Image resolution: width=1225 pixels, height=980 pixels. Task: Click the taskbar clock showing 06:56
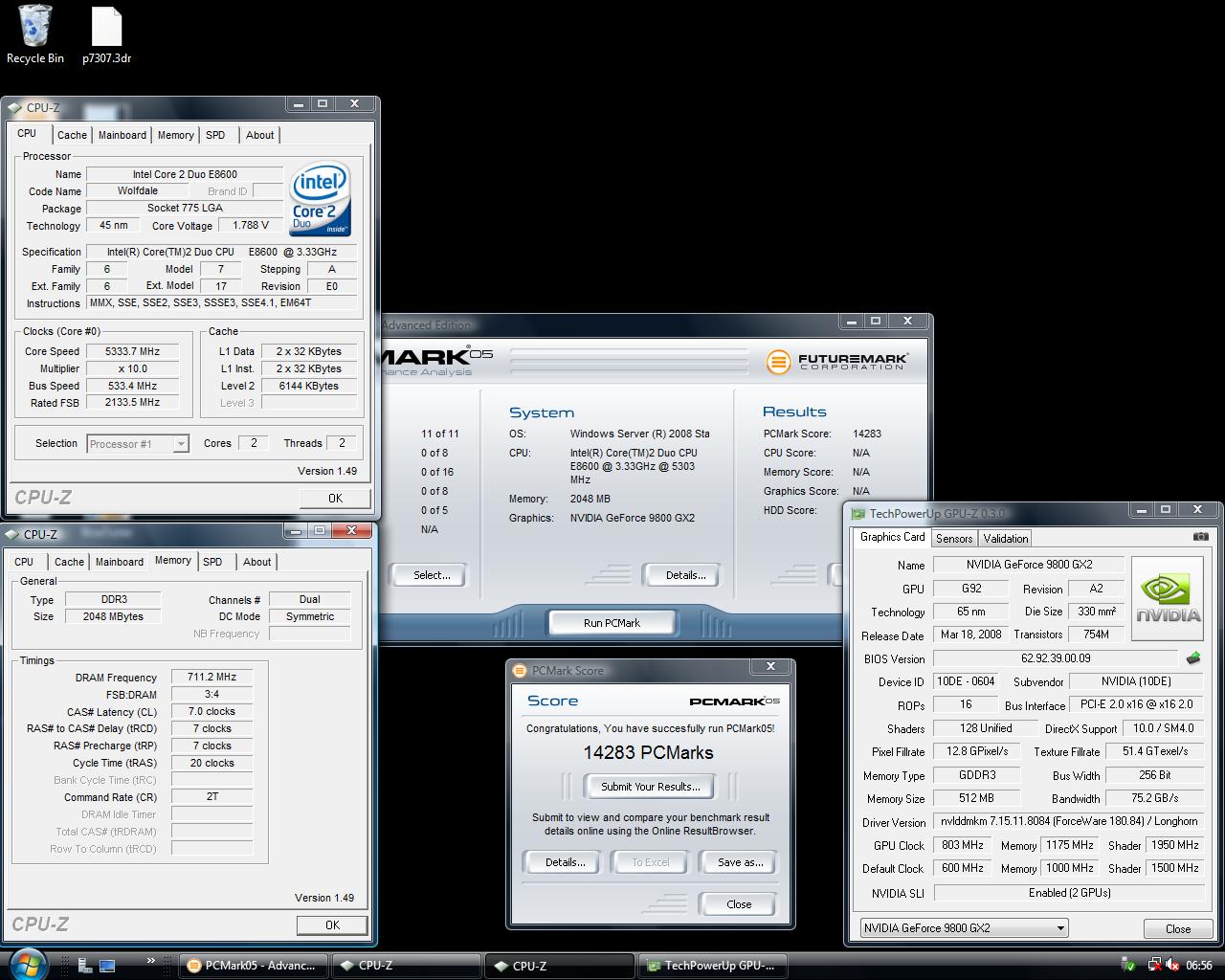tap(1199, 966)
